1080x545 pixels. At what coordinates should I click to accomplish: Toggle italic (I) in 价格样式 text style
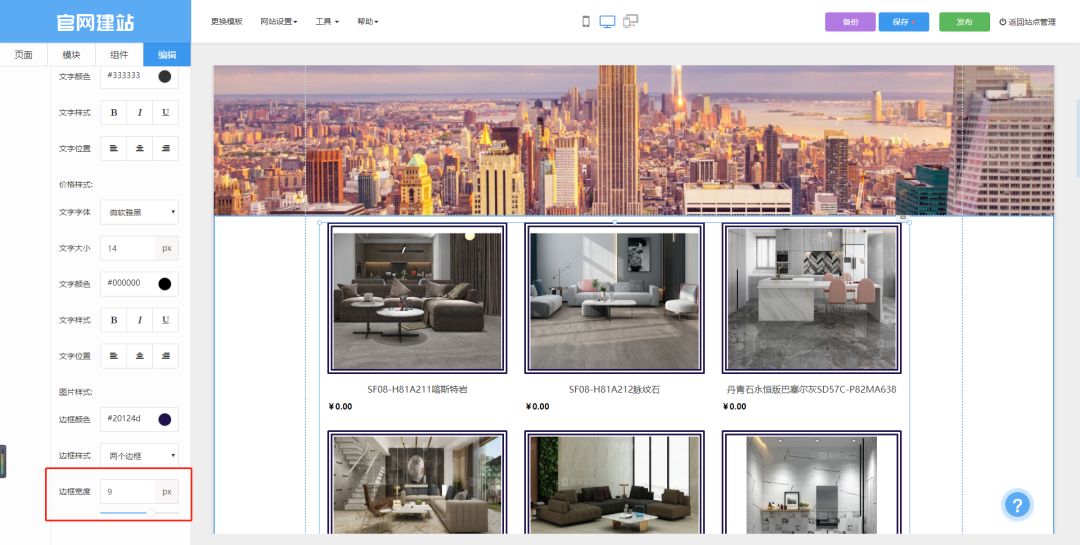coord(140,320)
